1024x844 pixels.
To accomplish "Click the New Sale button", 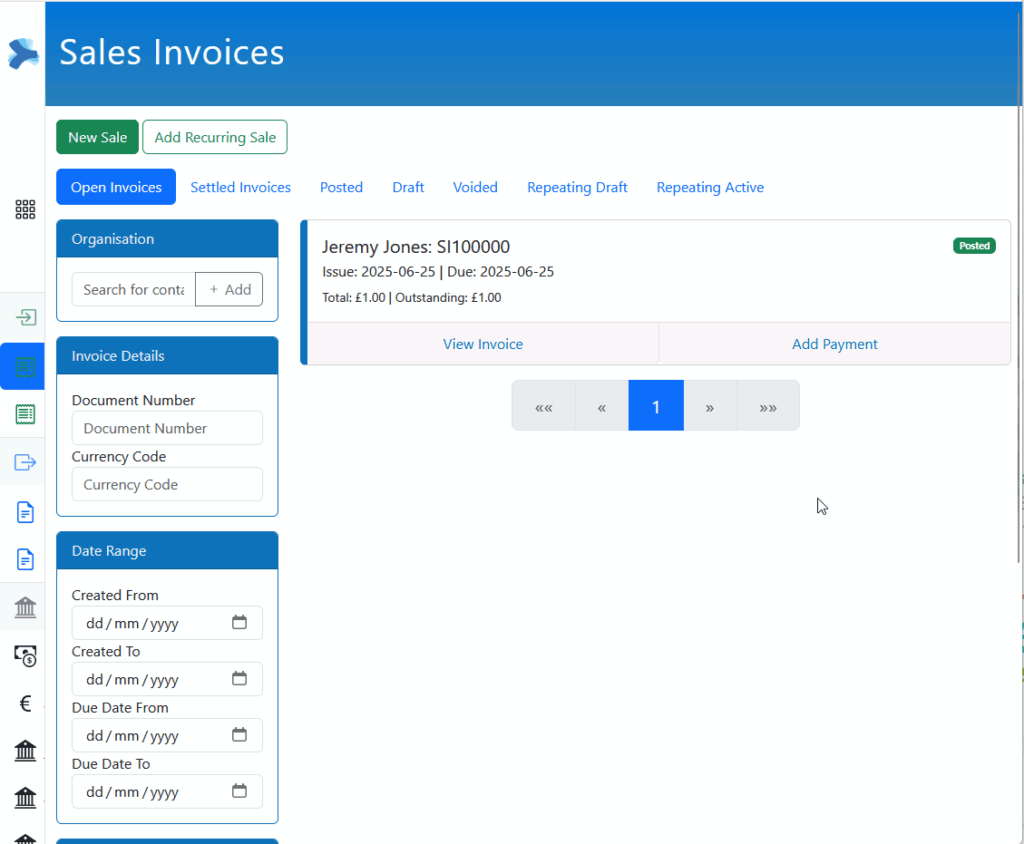I will (x=97, y=137).
